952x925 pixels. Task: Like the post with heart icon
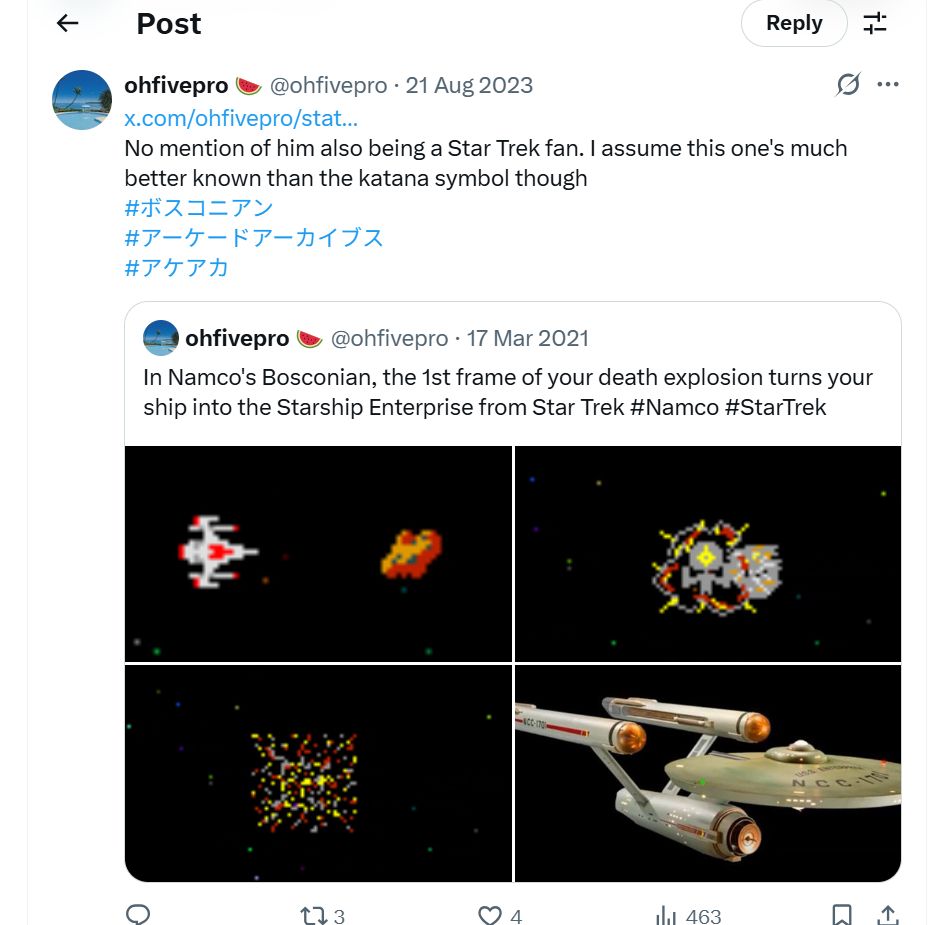(489, 914)
